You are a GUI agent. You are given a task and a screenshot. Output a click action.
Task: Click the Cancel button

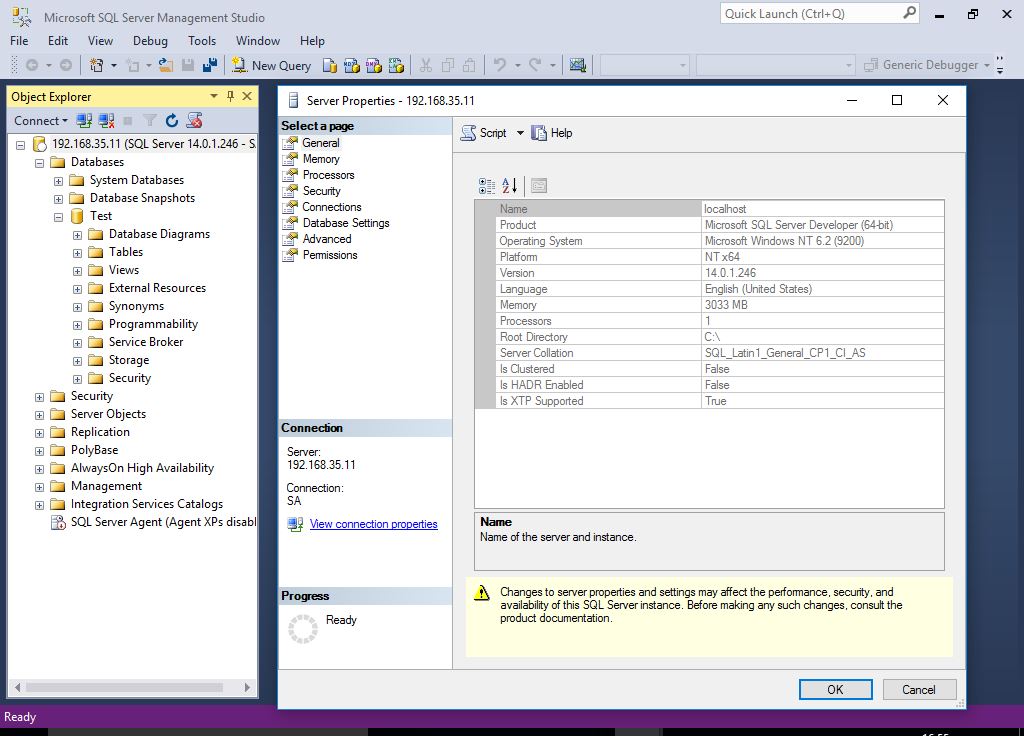[919, 690]
